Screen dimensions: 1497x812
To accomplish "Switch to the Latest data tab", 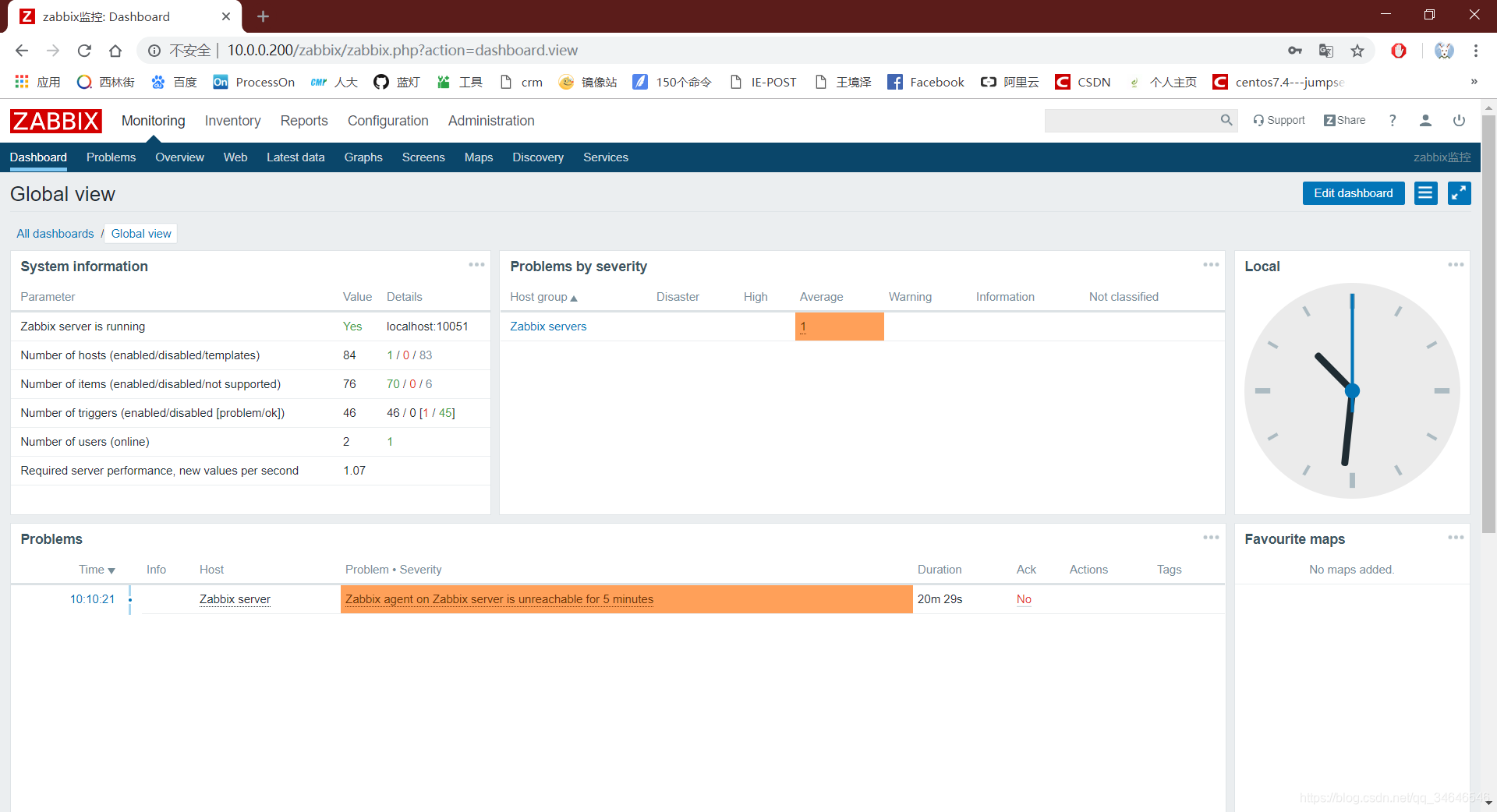I will (296, 157).
